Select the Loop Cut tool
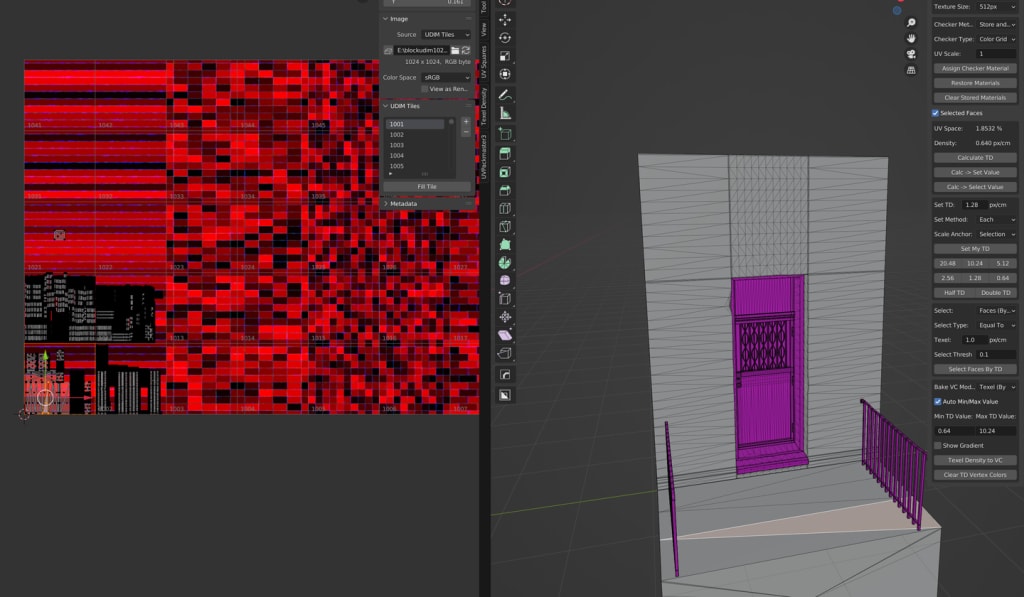The image size is (1024, 597). pyautogui.click(x=505, y=208)
